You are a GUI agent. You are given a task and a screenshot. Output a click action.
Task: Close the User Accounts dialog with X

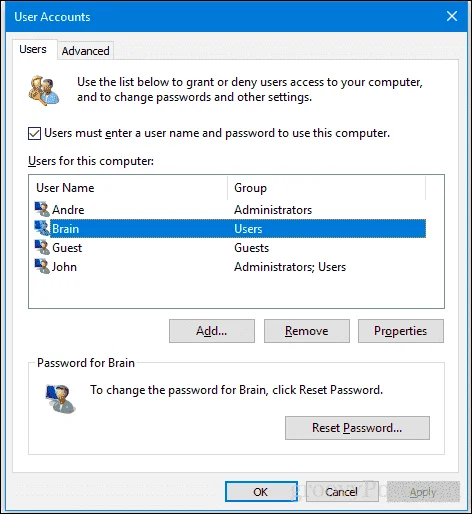[452, 16]
